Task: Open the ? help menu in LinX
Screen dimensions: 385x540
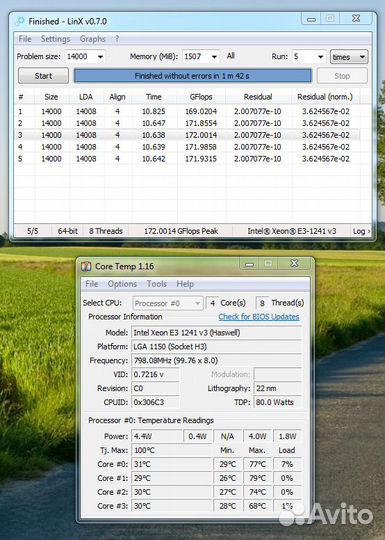Action: tap(117, 39)
